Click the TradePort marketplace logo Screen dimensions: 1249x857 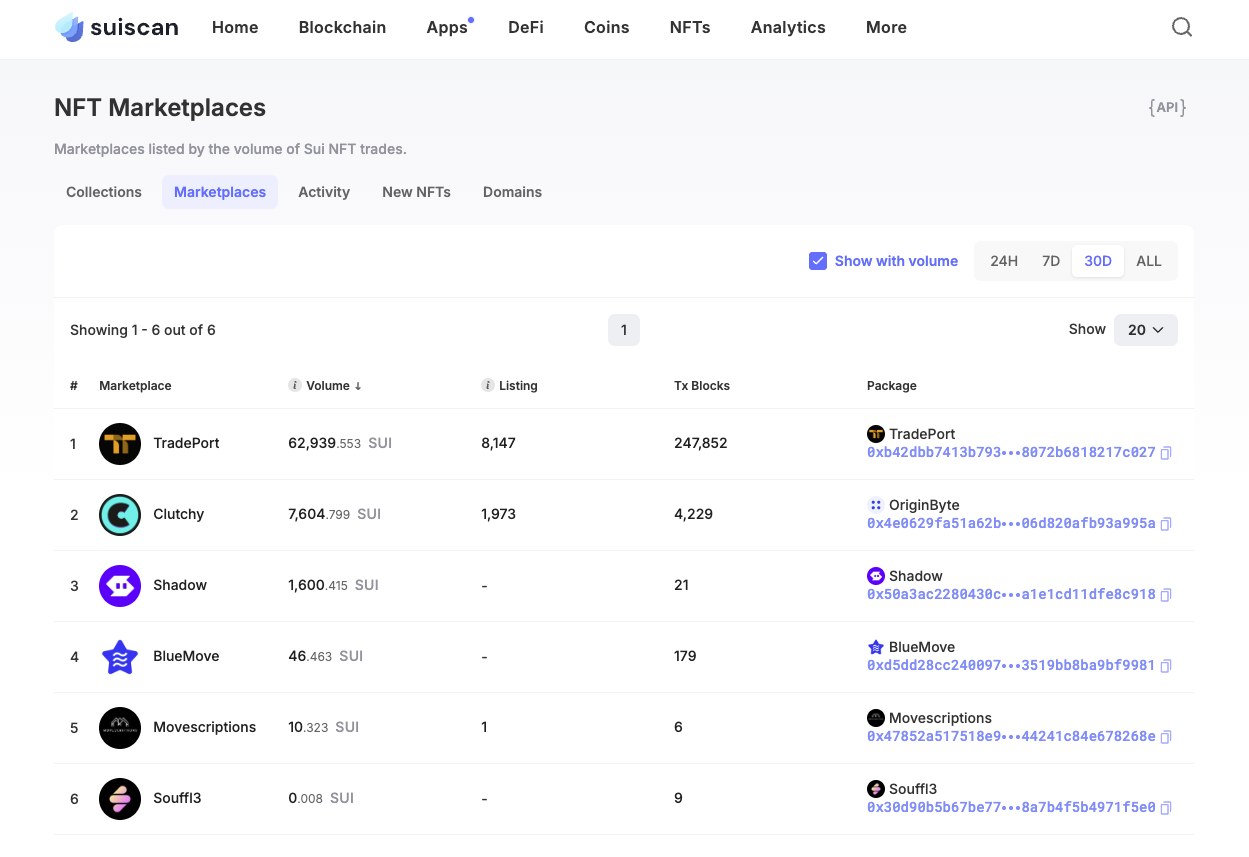(x=120, y=444)
